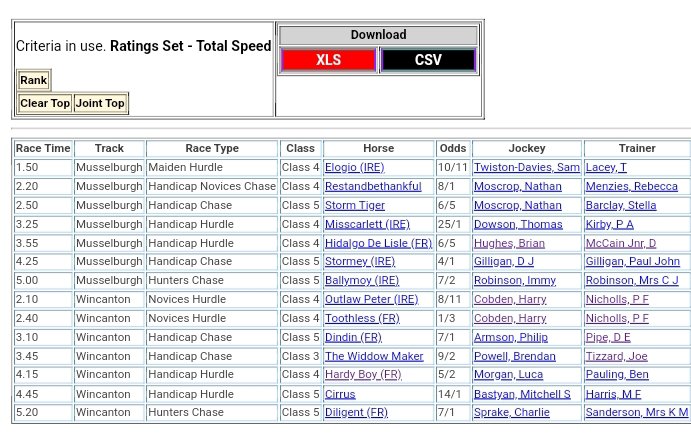View horse Storm Tiger
The image size is (691, 439).
pos(354,206)
